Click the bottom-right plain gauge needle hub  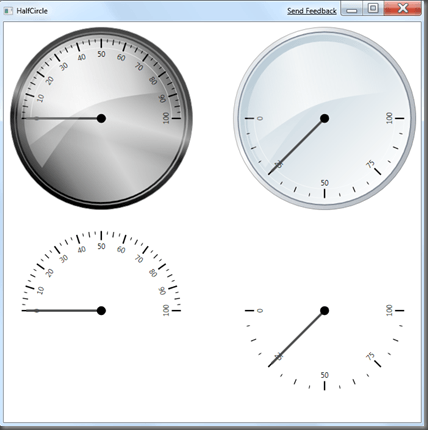point(324,311)
